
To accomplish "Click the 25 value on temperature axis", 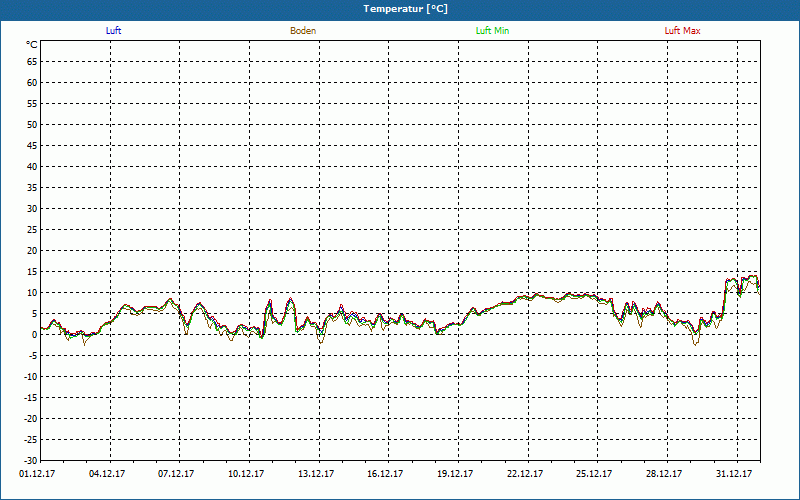I will [32, 230].
